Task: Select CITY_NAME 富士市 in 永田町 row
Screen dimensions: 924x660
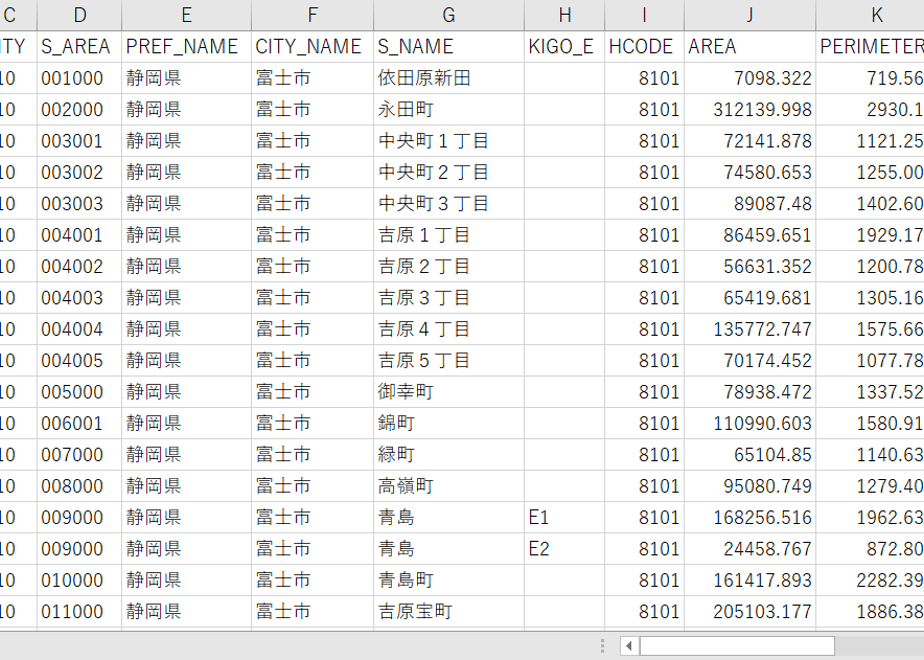Action: pyautogui.click(x=312, y=109)
